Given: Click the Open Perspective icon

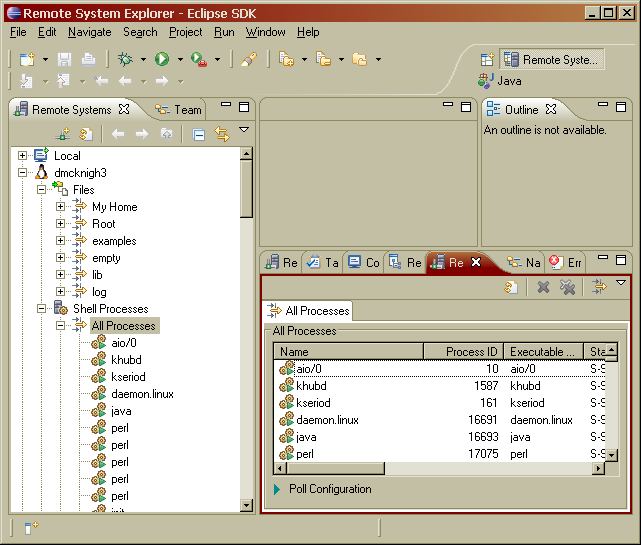Looking at the screenshot, I should click(x=487, y=60).
